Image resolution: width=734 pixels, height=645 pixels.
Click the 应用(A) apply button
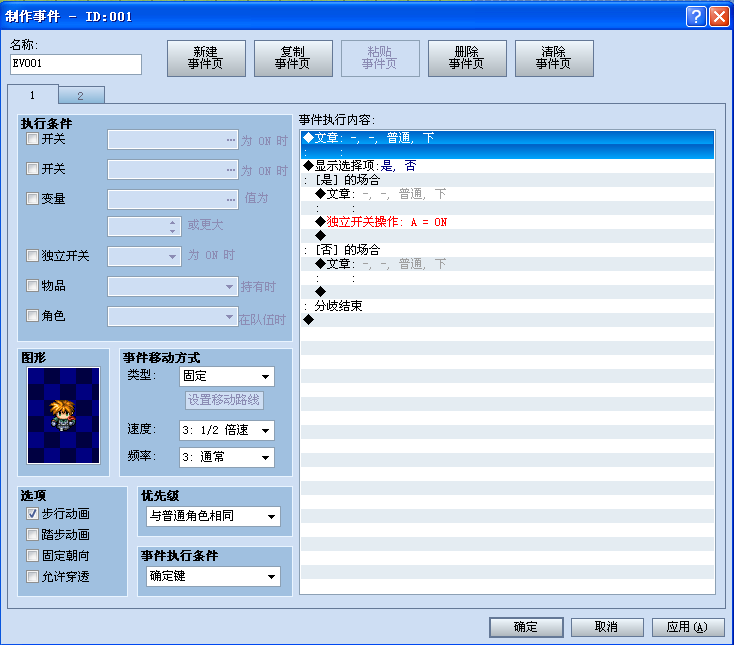coord(688,627)
